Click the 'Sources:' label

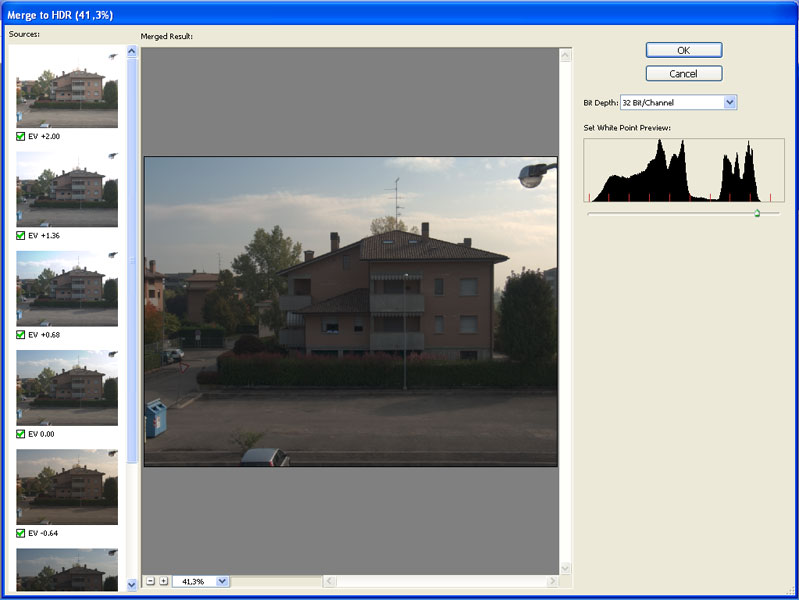(24, 34)
